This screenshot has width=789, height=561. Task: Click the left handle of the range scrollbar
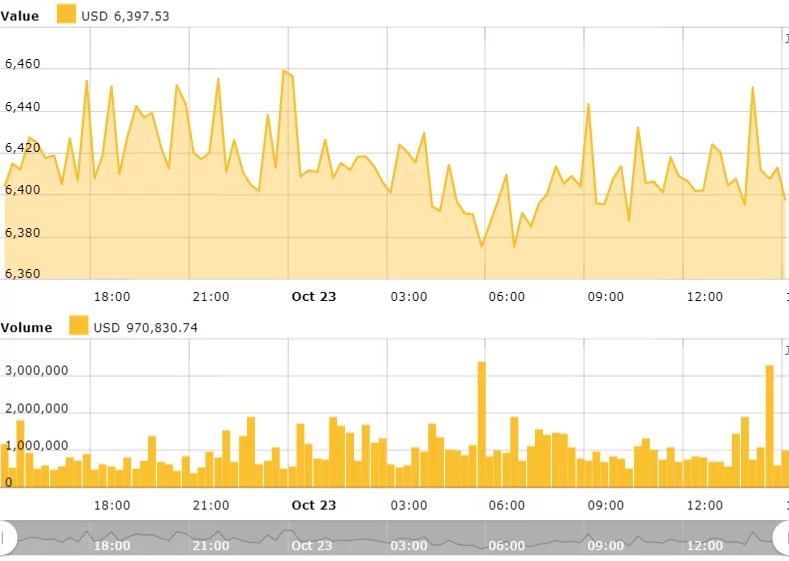point(7,538)
